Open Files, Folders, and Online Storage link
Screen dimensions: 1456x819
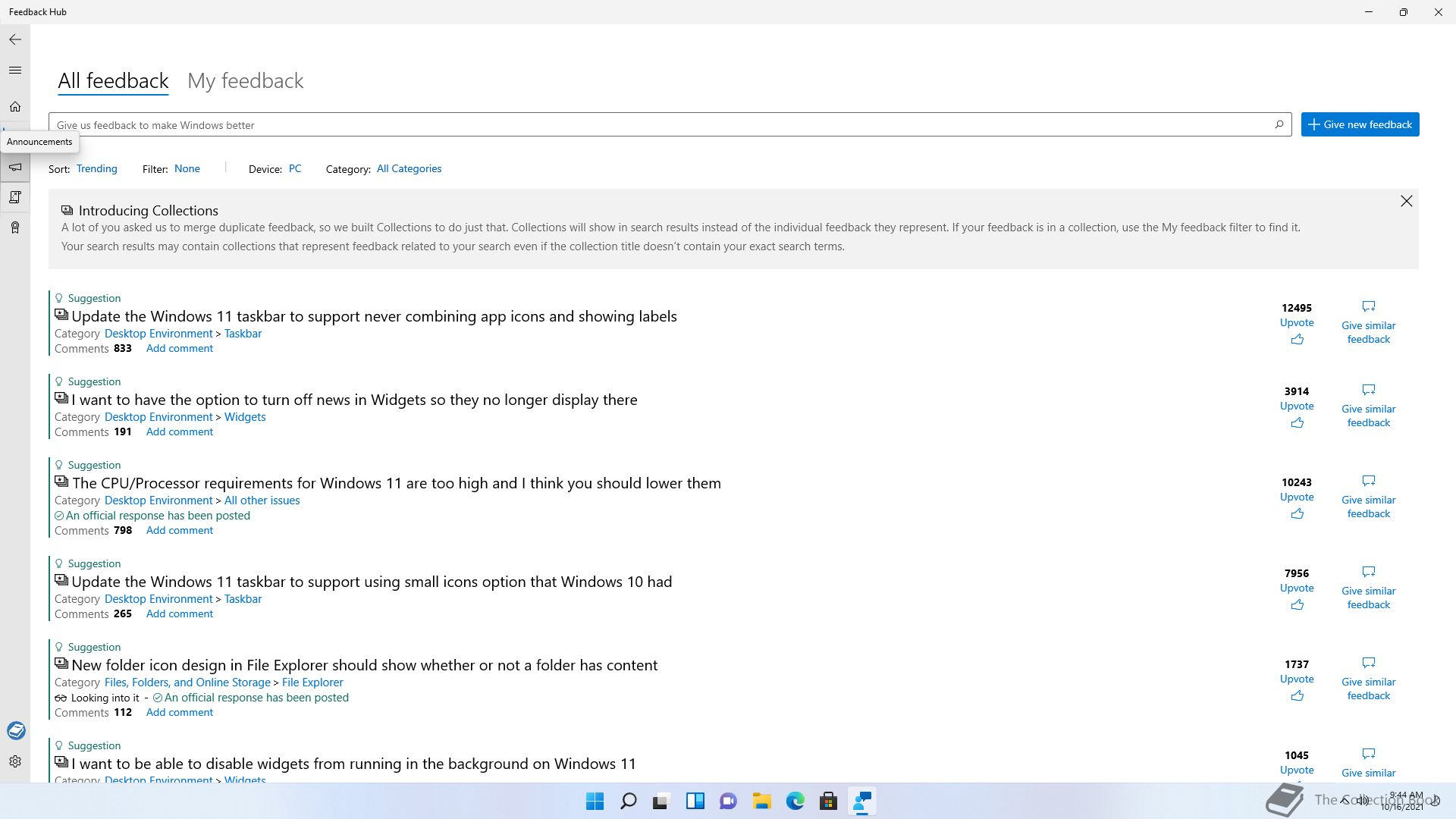187,682
